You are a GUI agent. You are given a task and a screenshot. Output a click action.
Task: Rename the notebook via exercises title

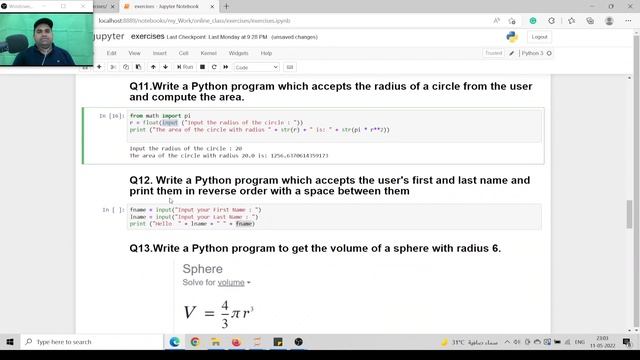click(147, 36)
